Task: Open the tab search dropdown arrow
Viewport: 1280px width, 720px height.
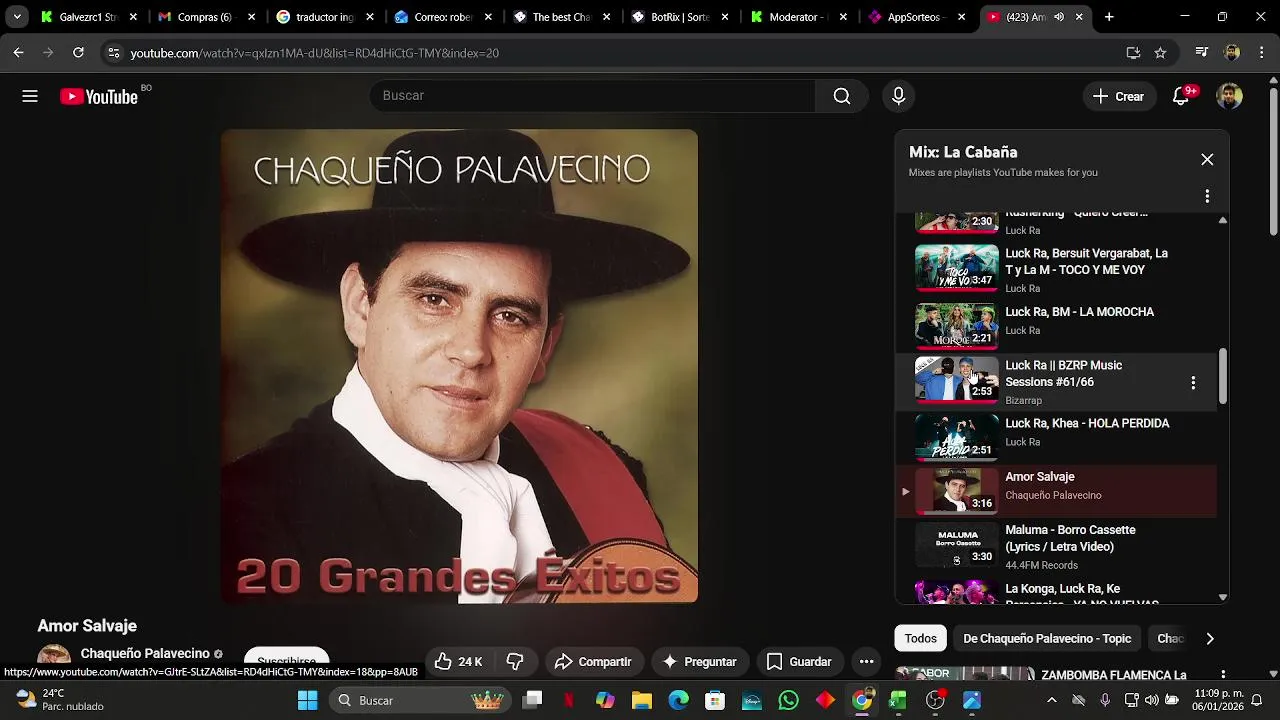Action: pos(17,17)
